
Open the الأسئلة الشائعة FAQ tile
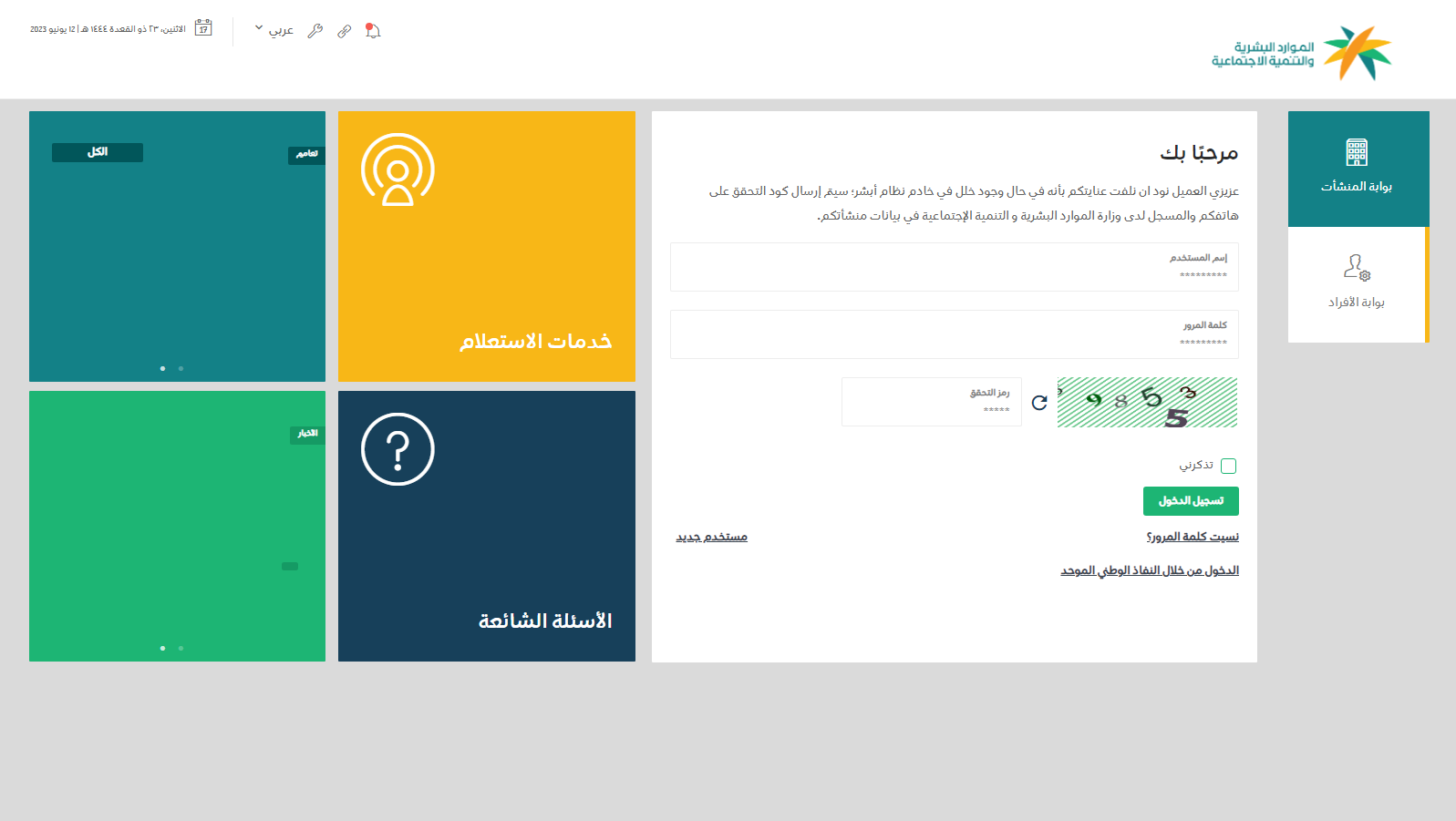click(x=487, y=526)
